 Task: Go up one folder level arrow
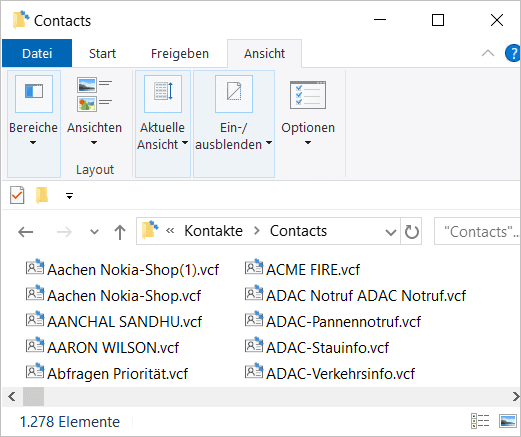click(x=120, y=232)
